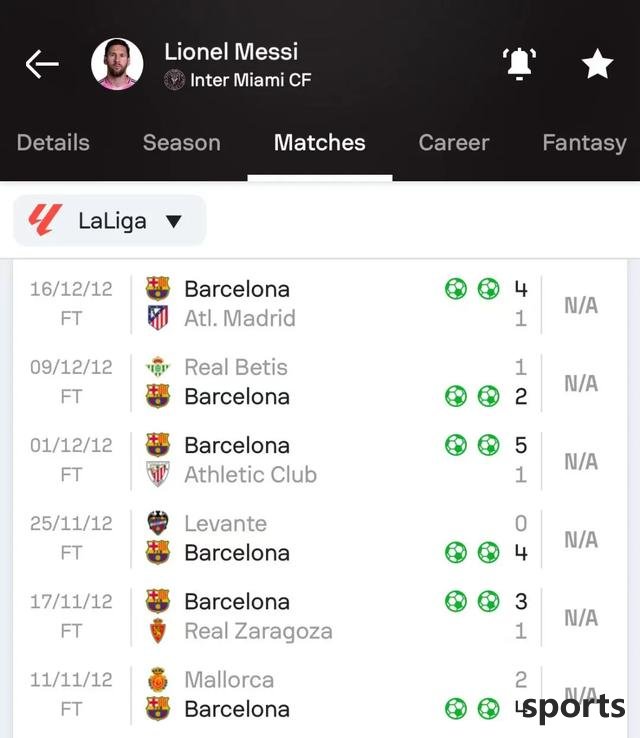Click the Atl. Madrid crest icon
This screenshot has height=738, width=640.
pyautogui.click(x=158, y=318)
